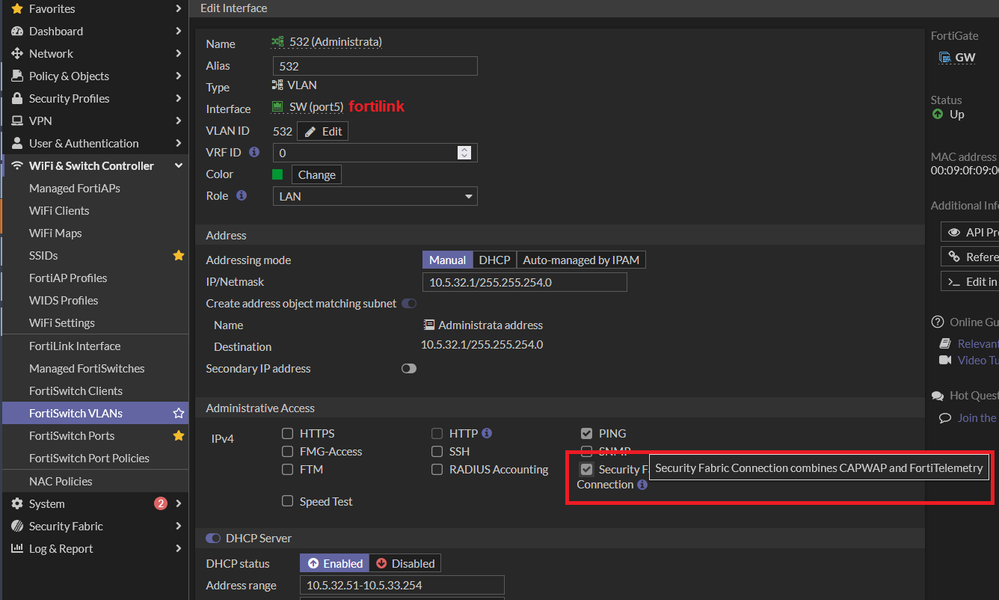Toggle the DHCP Server switch

[x=213, y=538]
